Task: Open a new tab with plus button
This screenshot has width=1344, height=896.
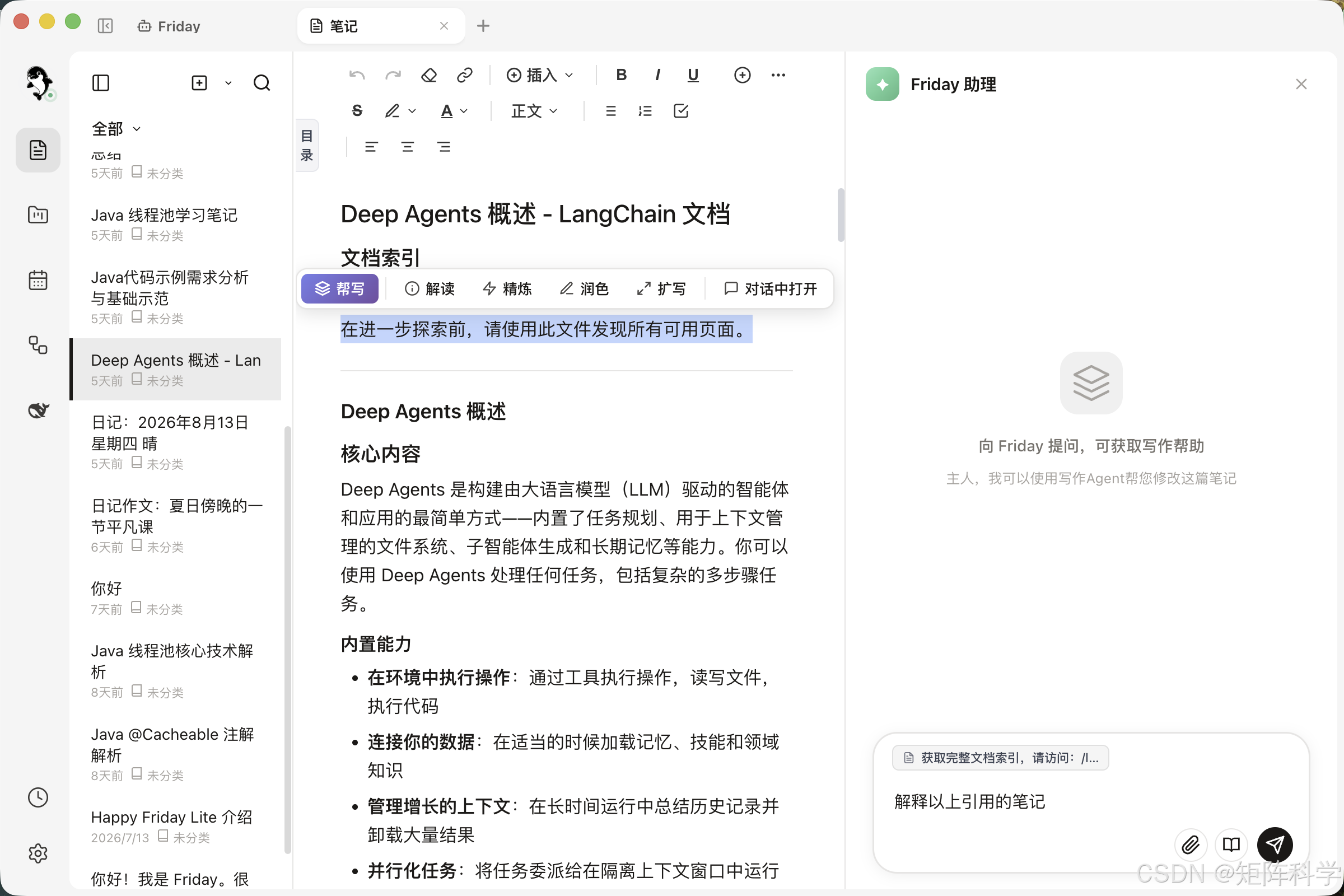Action: coord(483,26)
